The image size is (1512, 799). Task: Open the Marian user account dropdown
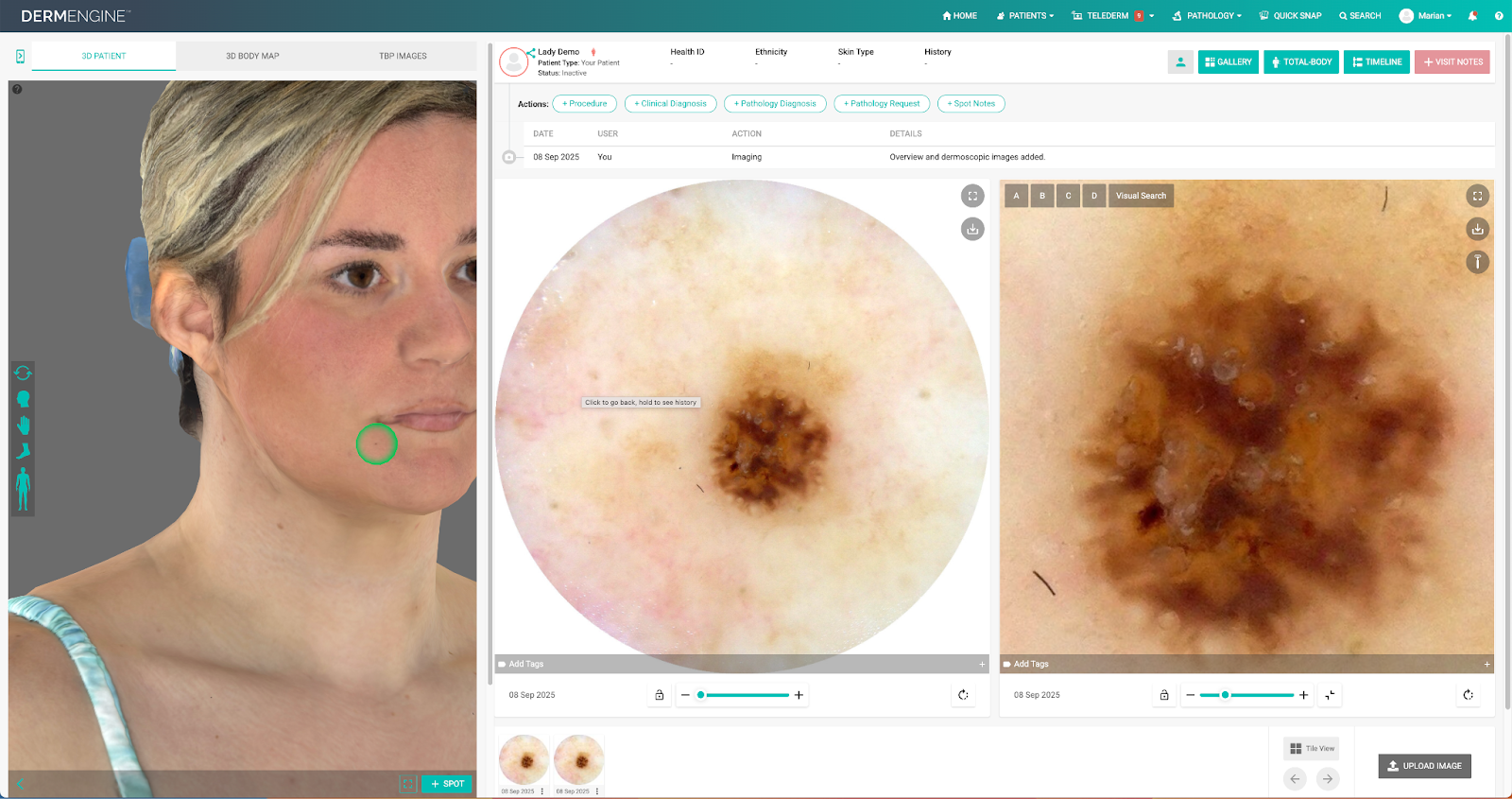click(1426, 16)
